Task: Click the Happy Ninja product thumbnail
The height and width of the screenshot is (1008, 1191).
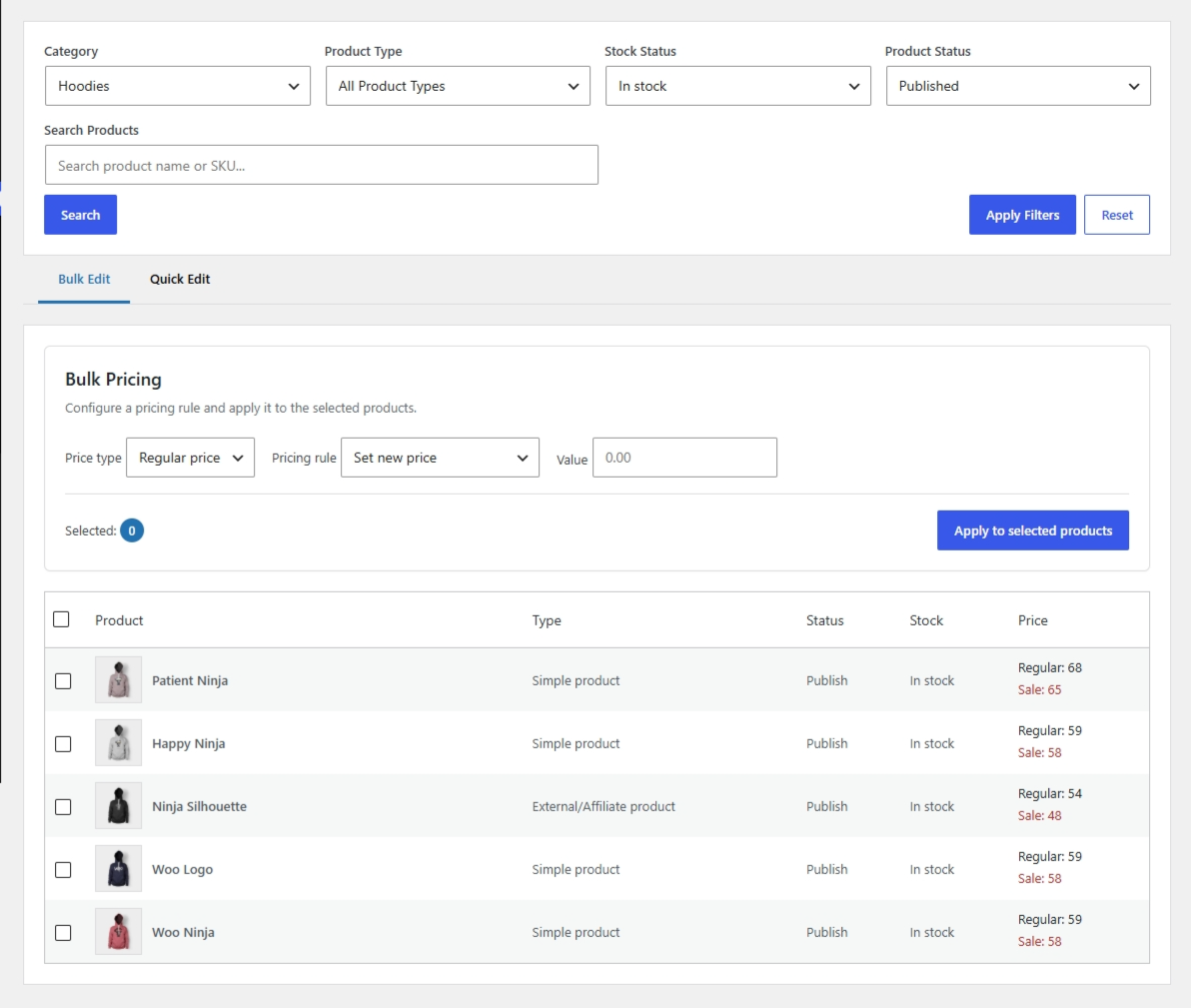Action: [x=119, y=743]
